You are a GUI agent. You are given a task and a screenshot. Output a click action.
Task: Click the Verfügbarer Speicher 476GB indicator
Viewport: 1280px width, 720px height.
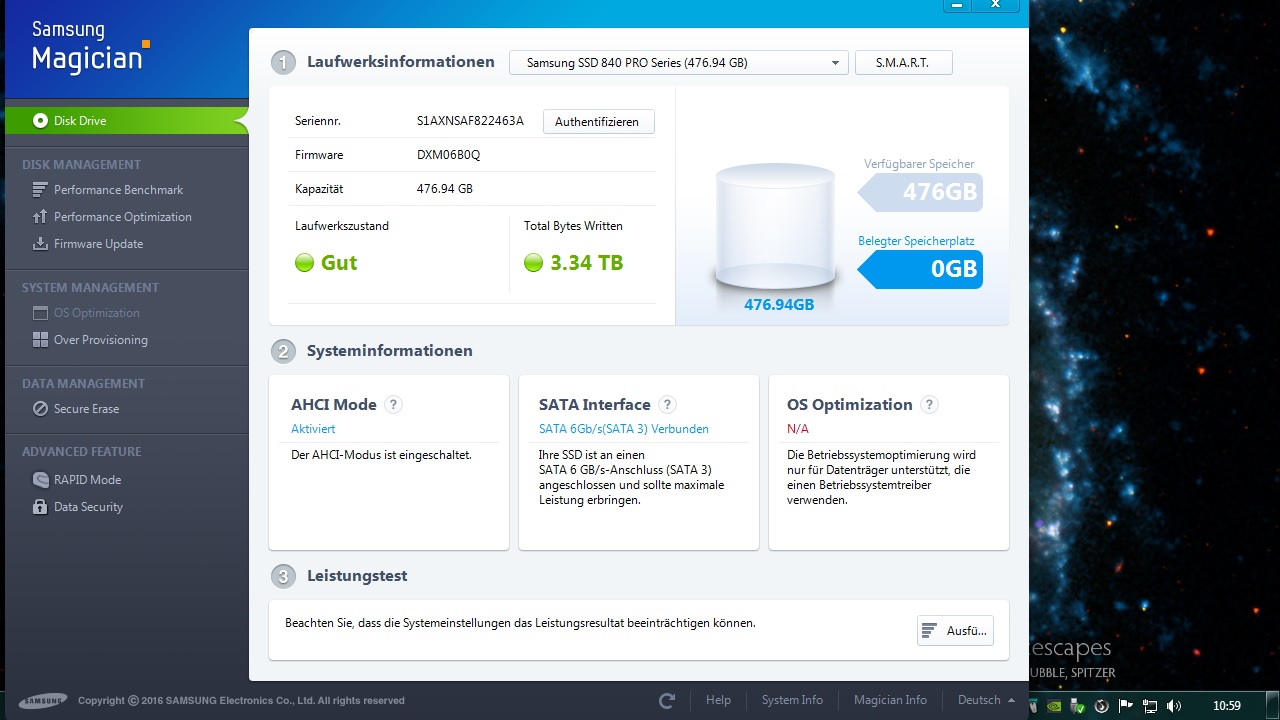click(x=920, y=192)
